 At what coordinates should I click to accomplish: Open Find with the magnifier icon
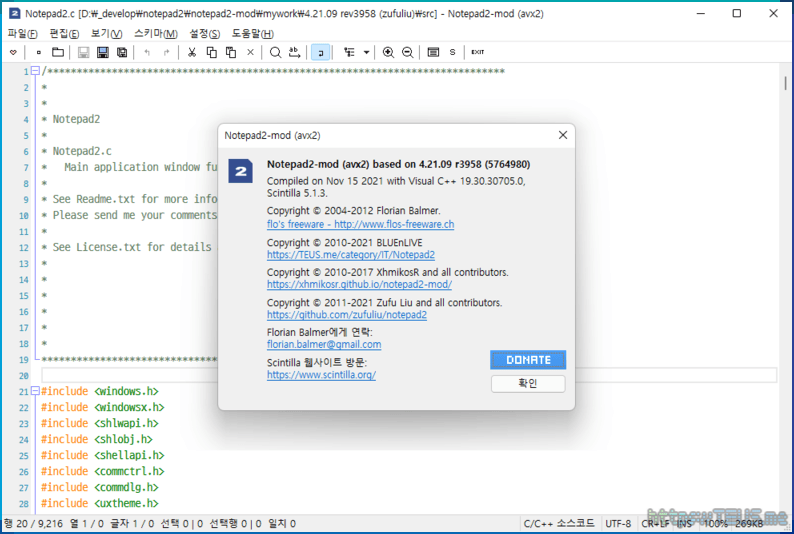pyautogui.click(x=275, y=52)
